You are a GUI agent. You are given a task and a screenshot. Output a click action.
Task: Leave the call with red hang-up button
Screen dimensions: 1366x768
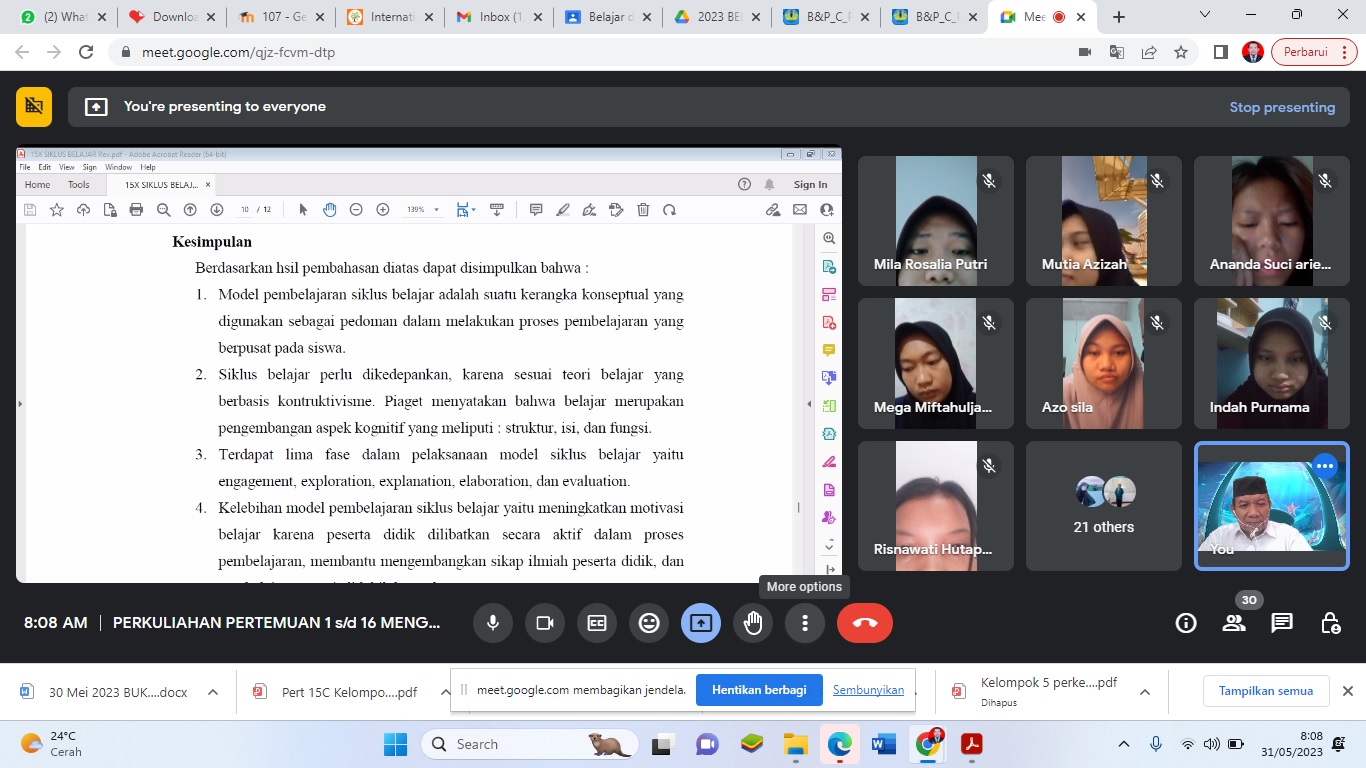(x=865, y=623)
